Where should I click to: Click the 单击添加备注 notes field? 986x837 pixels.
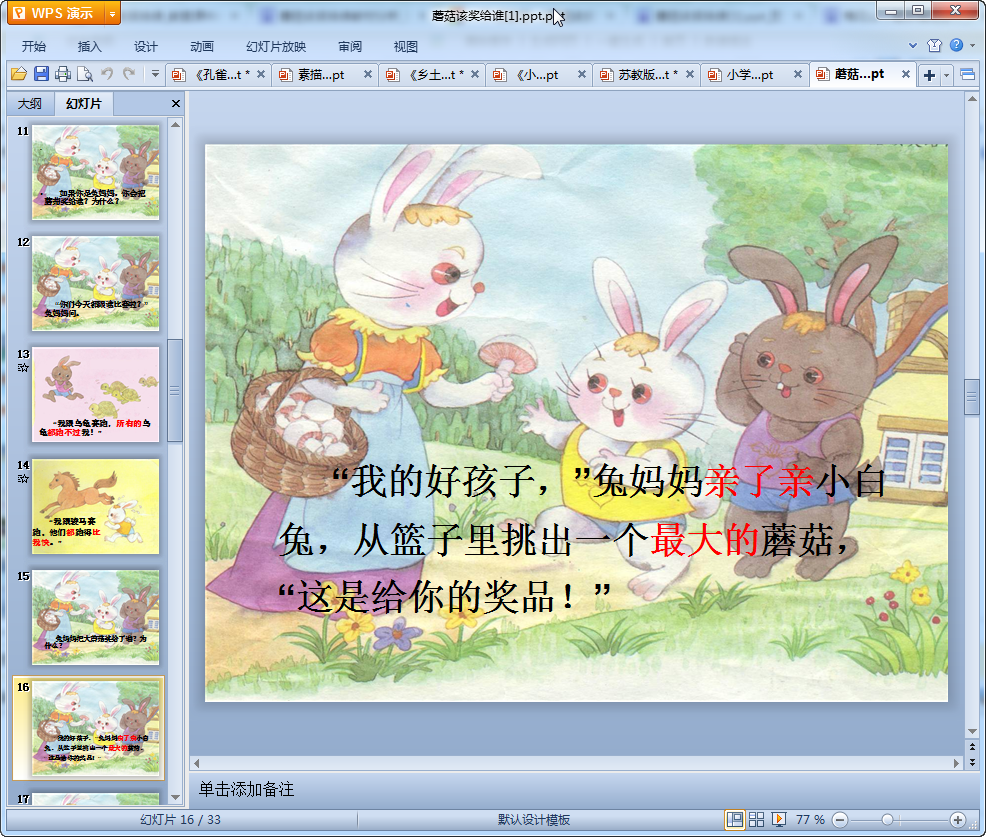click(577, 789)
